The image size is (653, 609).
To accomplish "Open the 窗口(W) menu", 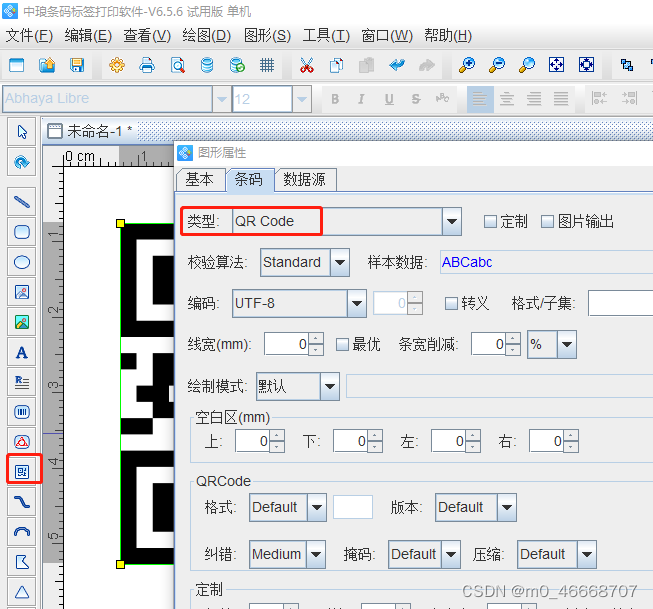I will [x=387, y=36].
